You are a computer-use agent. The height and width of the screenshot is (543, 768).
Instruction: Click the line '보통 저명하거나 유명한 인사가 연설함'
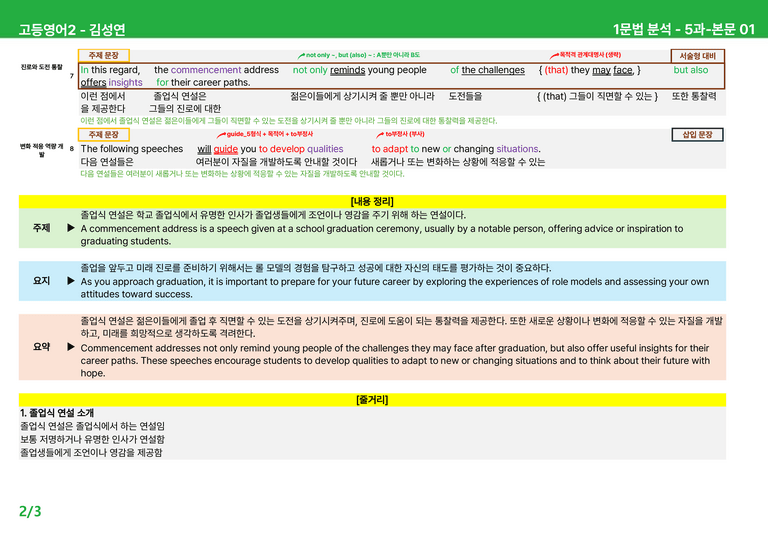click(x=93, y=439)
